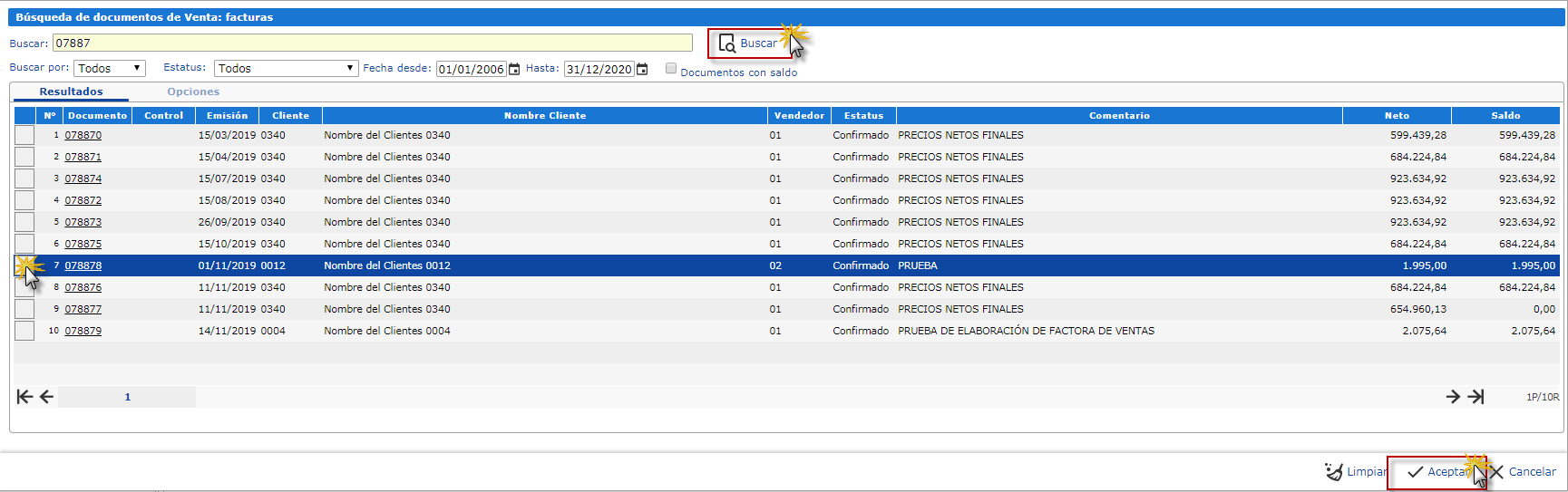Image resolution: width=1568 pixels, height=492 pixels.
Task: Sort by Comentario column header
Action: [1119, 116]
